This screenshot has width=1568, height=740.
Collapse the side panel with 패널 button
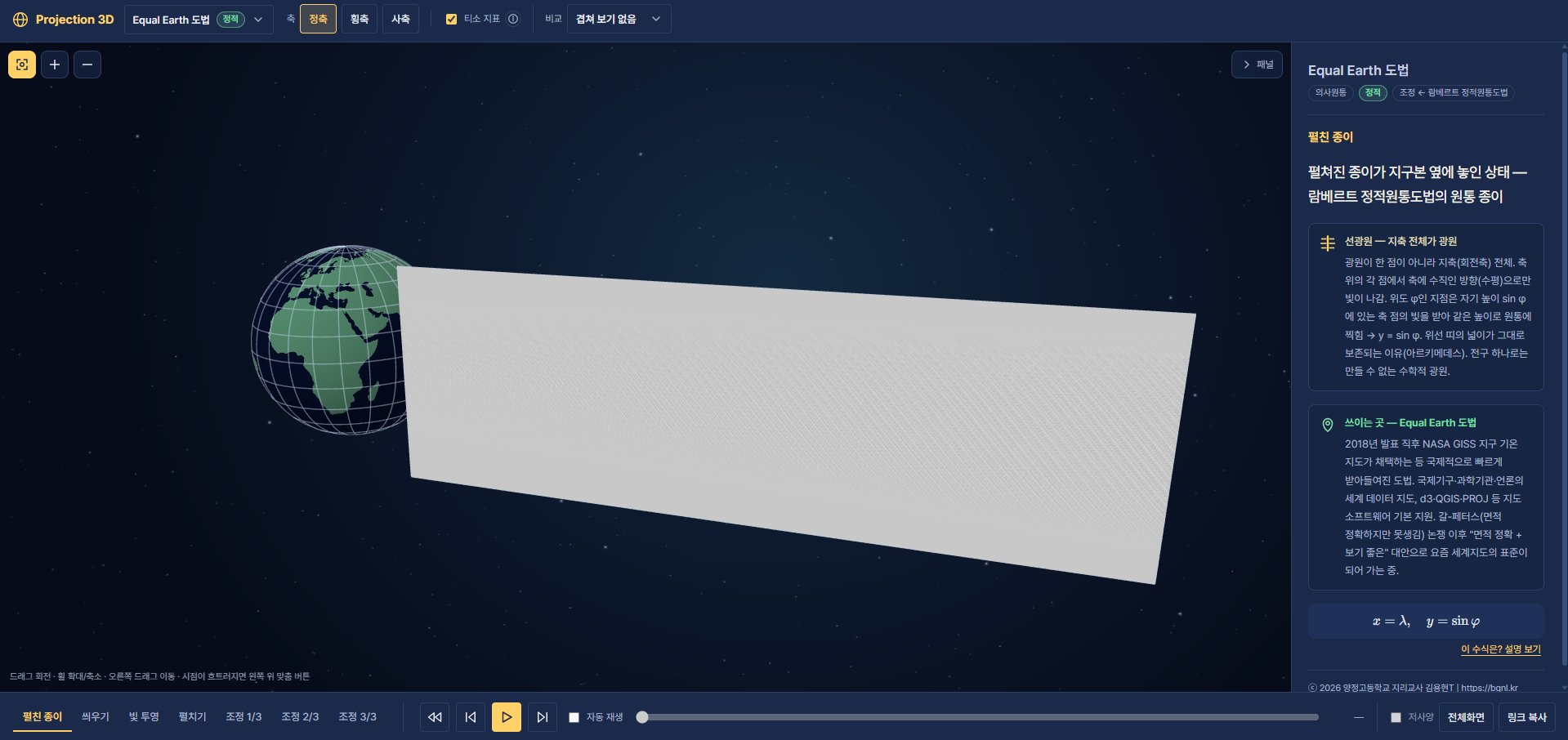[x=1257, y=65]
